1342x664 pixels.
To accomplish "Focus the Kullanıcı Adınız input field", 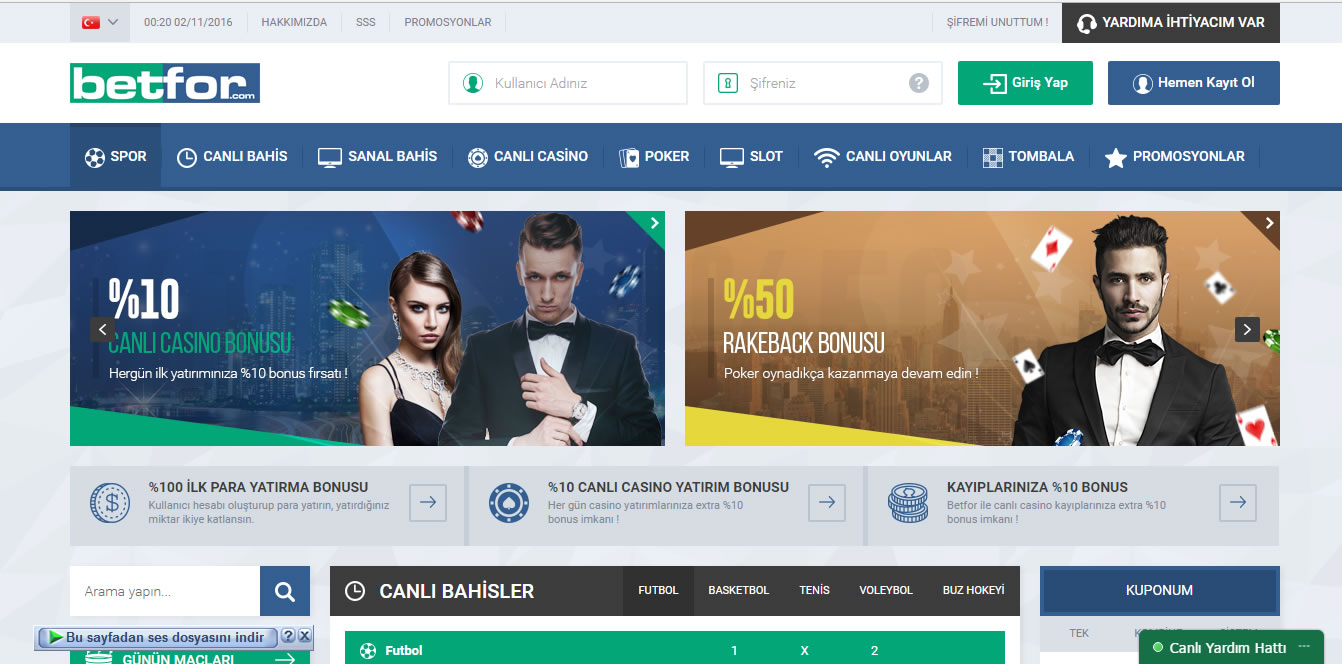I will pos(568,83).
